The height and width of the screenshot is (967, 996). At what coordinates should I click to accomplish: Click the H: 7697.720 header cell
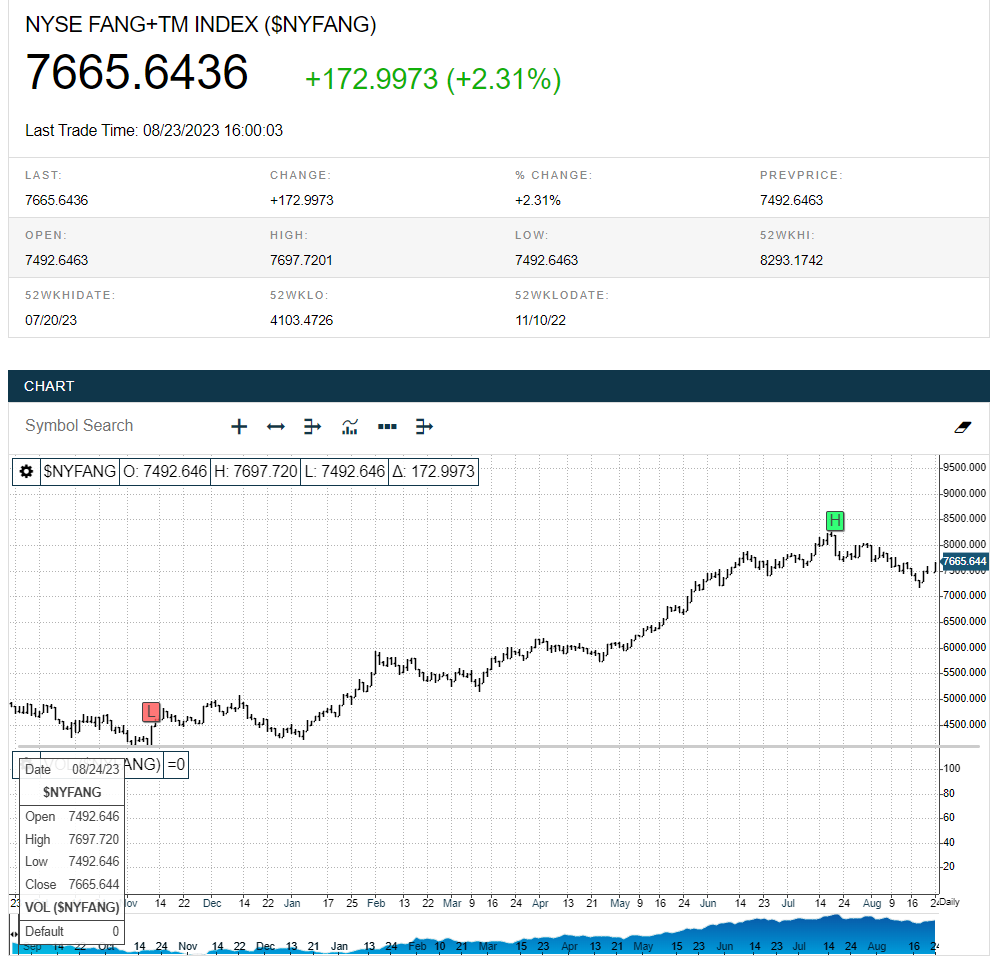(x=255, y=471)
